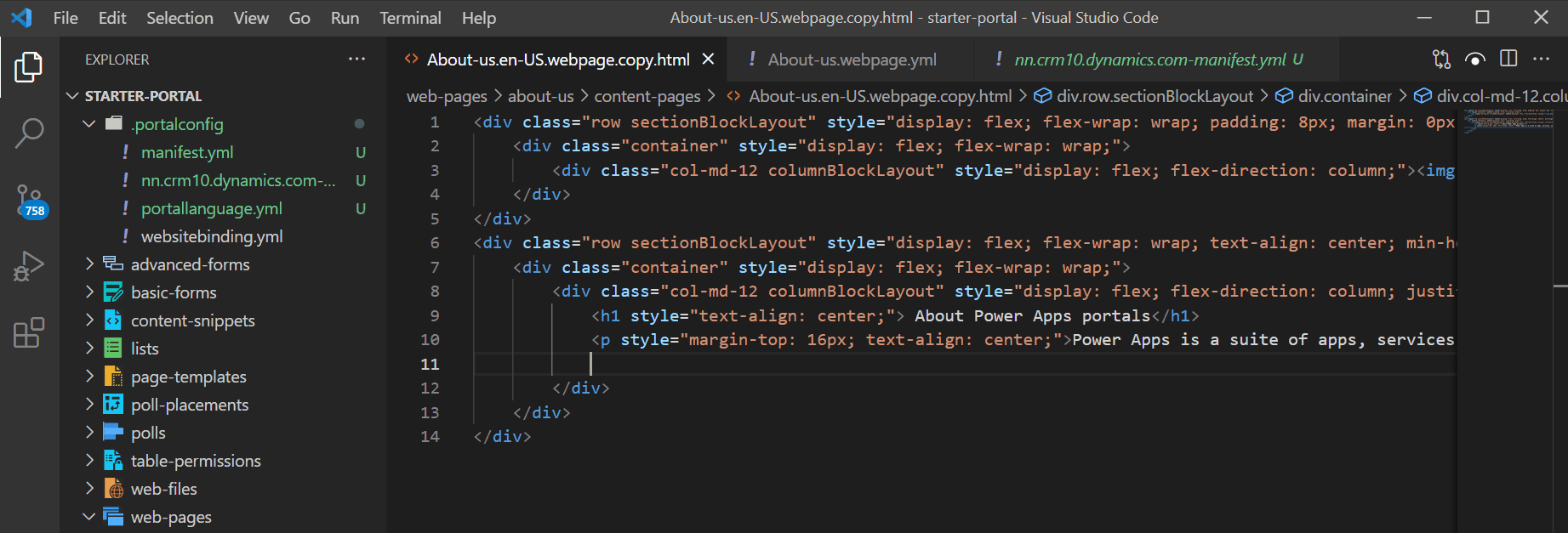This screenshot has height=533, width=1568.
Task: Expand the page-templates folder
Action: click(x=89, y=377)
